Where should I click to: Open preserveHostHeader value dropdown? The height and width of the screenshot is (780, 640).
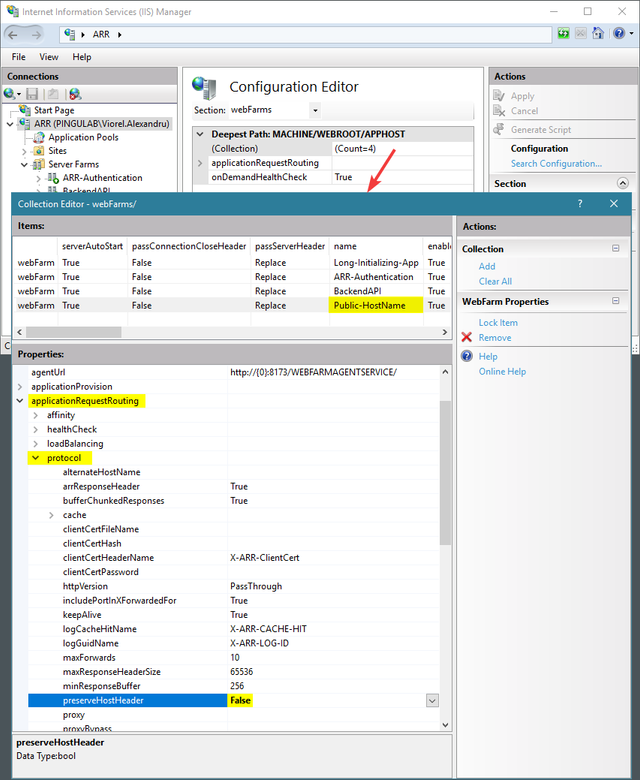[432, 700]
